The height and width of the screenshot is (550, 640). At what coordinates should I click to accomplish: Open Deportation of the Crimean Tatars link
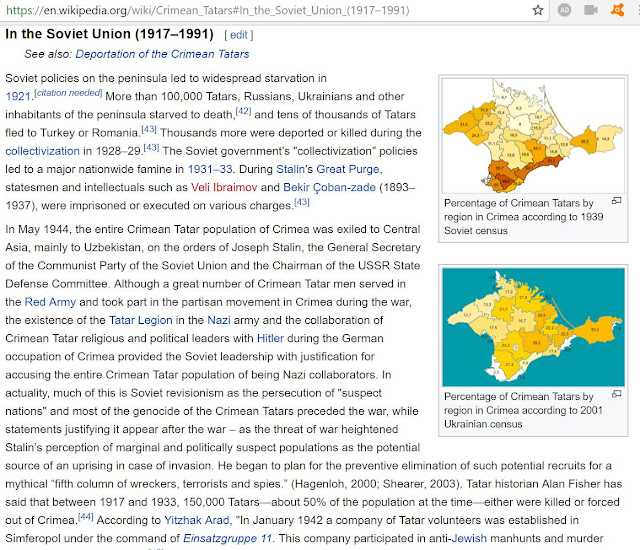(162, 54)
